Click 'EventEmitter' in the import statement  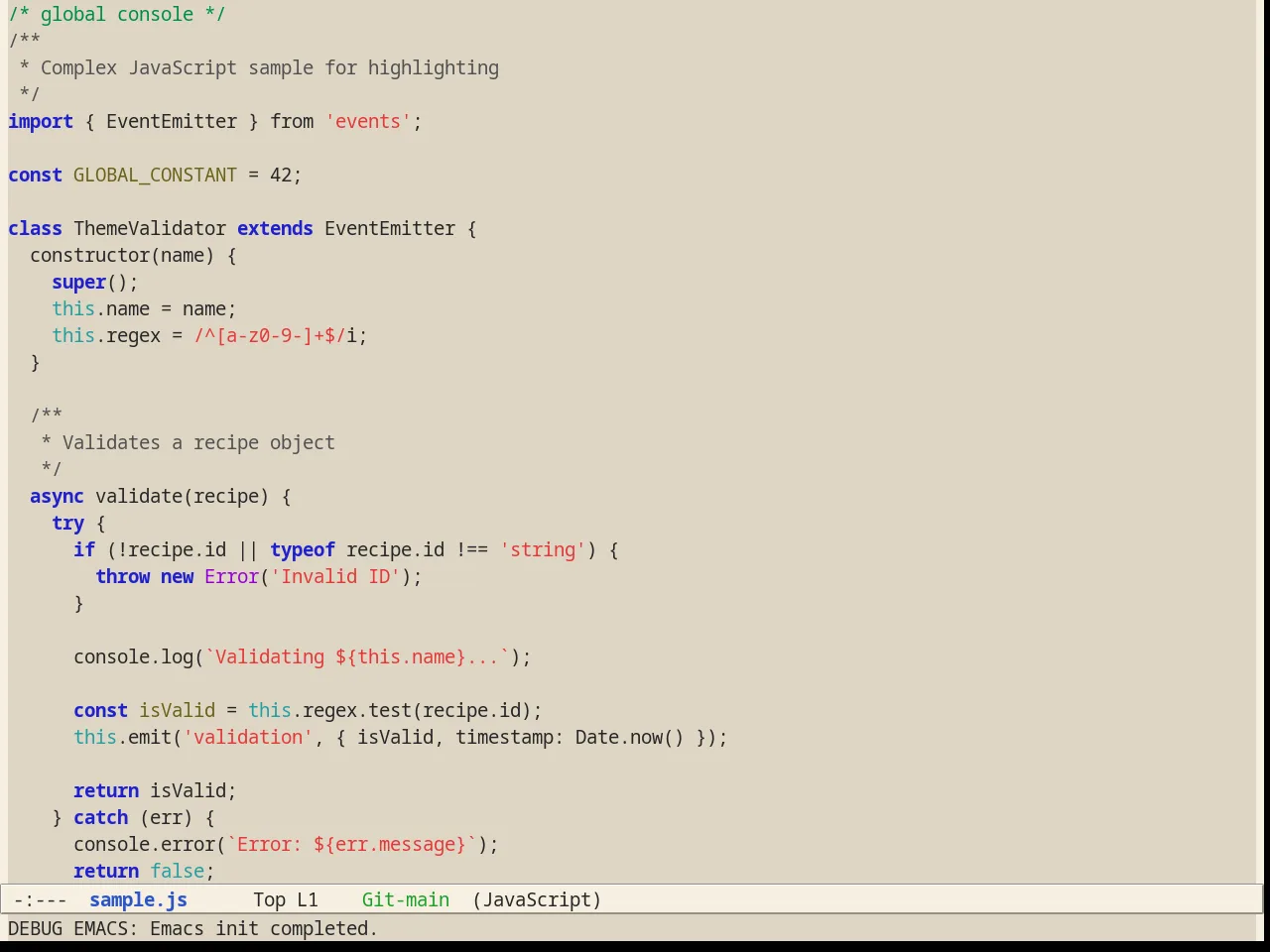[x=172, y=121]
